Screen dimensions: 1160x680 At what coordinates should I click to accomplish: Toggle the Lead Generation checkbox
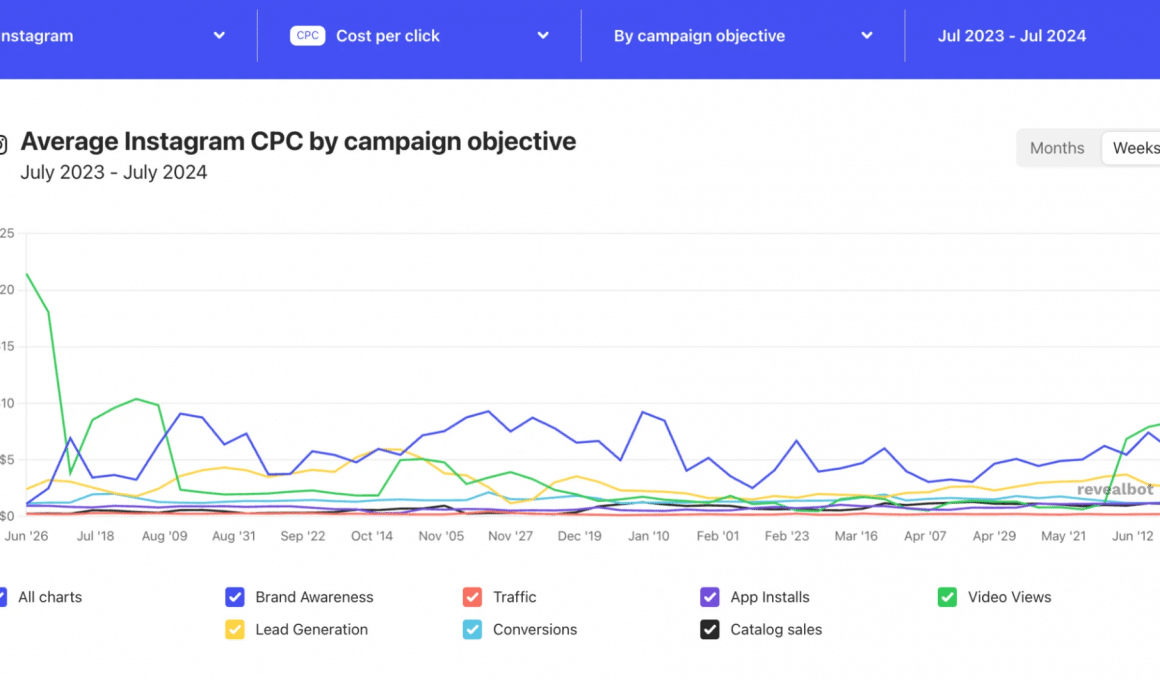[x=235, y=630]
